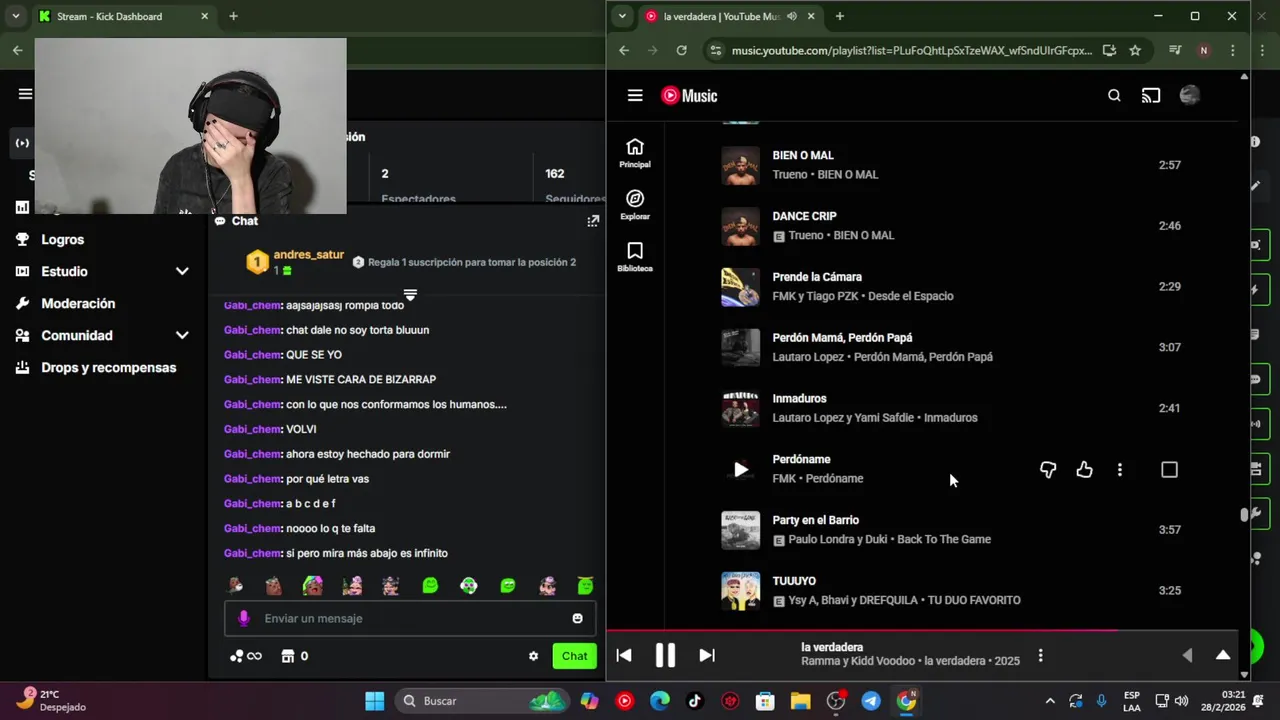View site information for music.youtube.com
The width and height of the screenshot is (1280, 720).
click(x=714, y=50)
